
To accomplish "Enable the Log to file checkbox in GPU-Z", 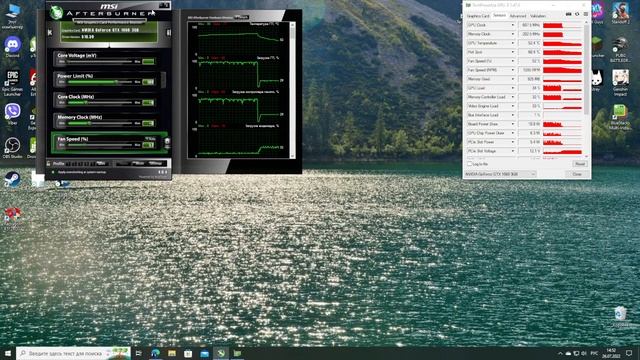I will point(469,164).
